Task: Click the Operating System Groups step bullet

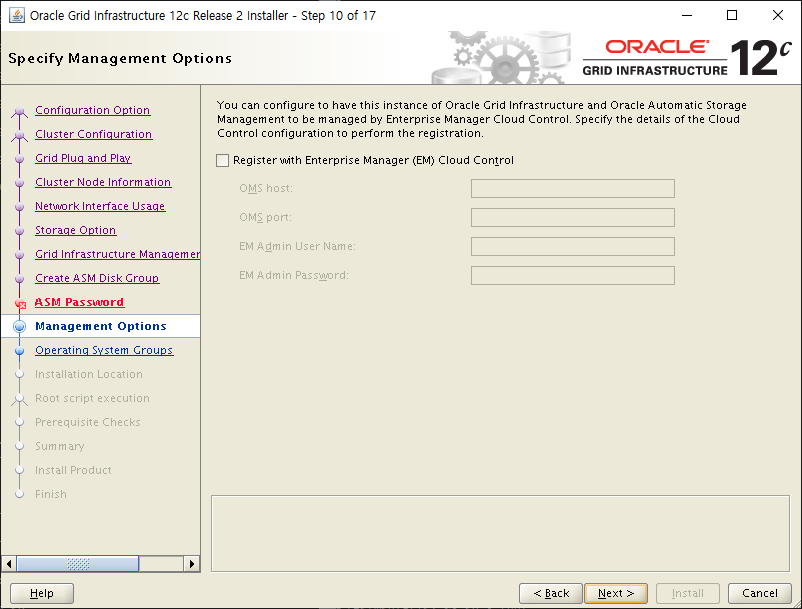Action: pyautogui.click(x=19, y=351)
